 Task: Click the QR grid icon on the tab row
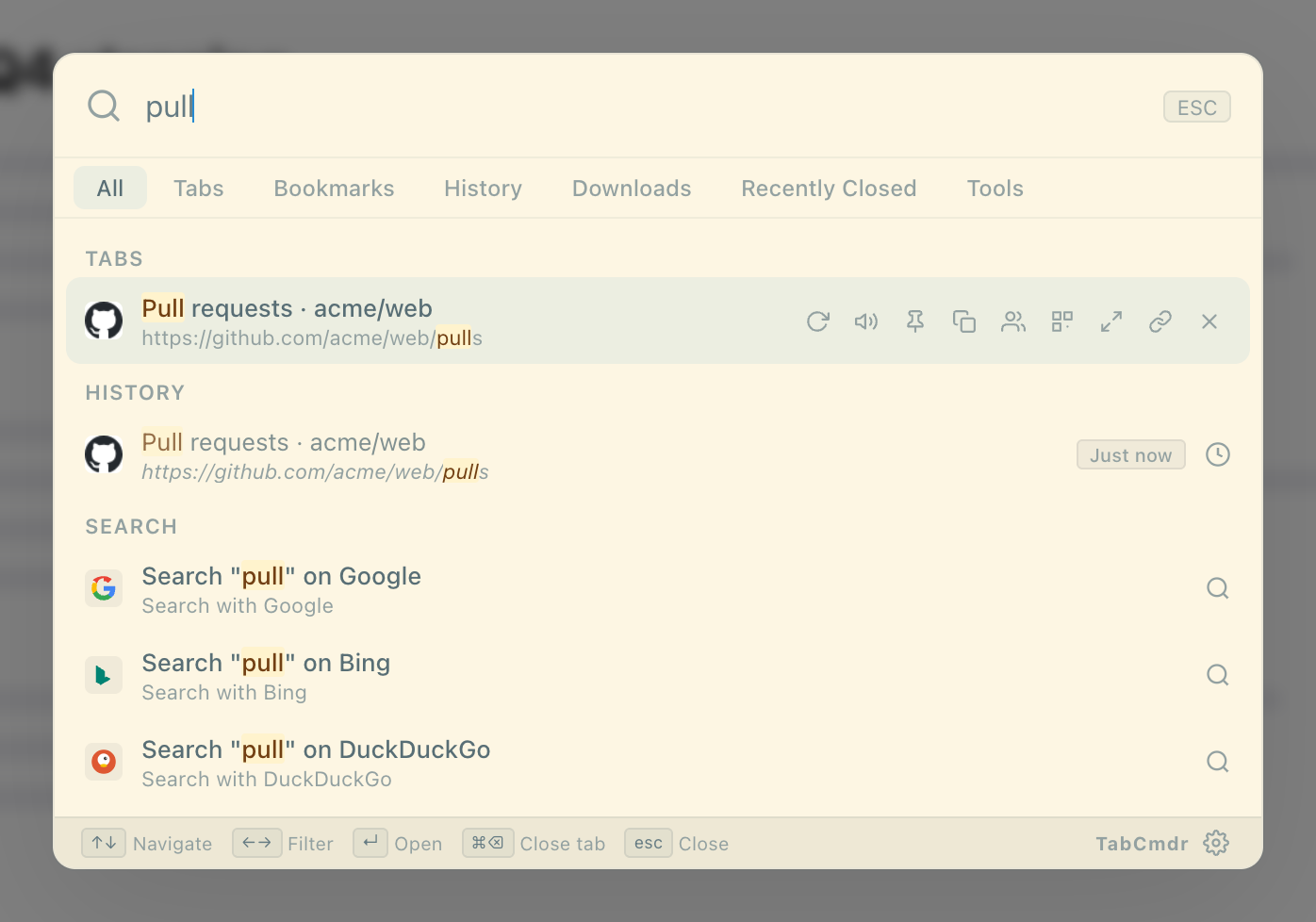click(1062, 321)
